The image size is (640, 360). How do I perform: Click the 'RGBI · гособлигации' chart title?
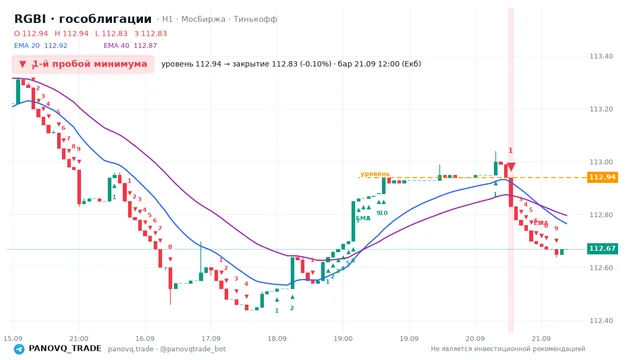click(83, 19)
